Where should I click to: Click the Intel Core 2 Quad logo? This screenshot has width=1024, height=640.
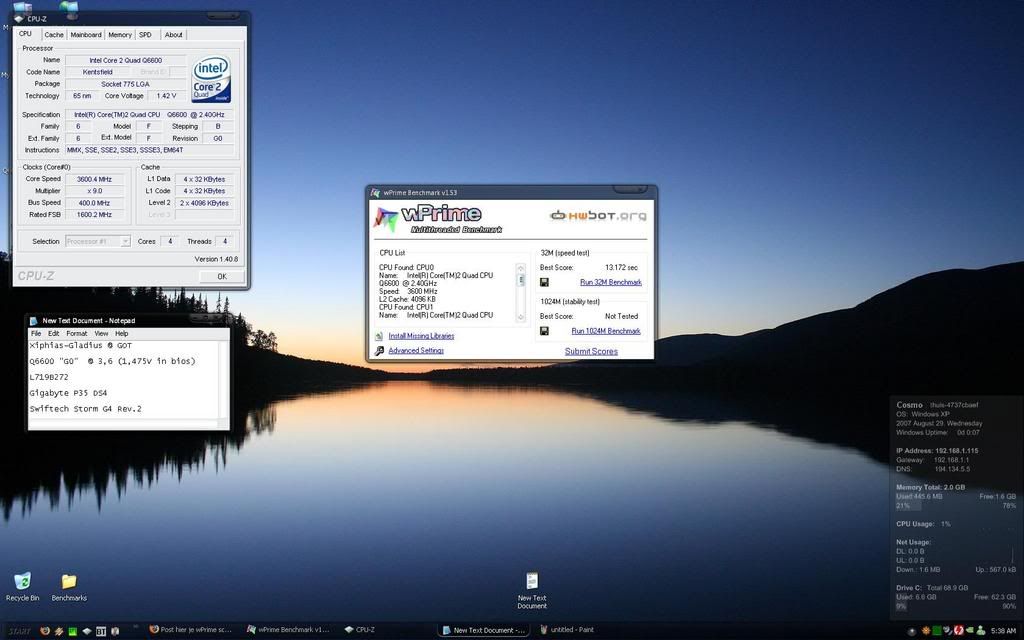211,80
